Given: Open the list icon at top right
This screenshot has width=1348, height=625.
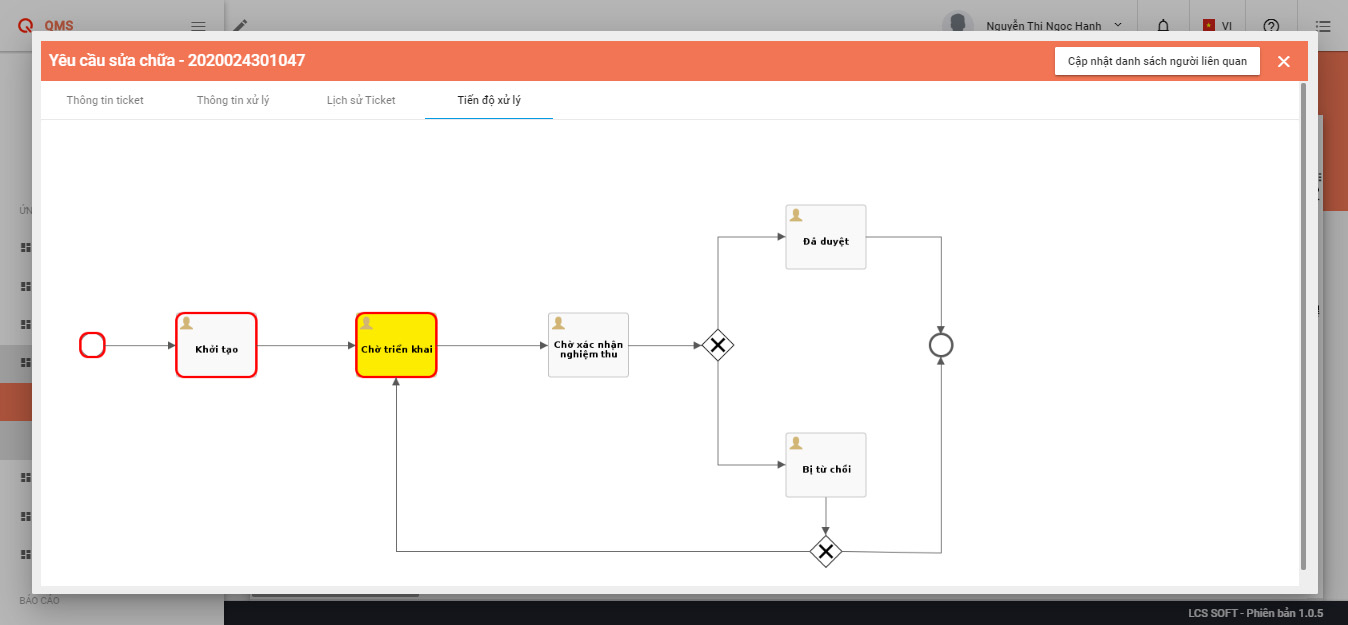Looking at the screenshot, I should coord(1323,26).
